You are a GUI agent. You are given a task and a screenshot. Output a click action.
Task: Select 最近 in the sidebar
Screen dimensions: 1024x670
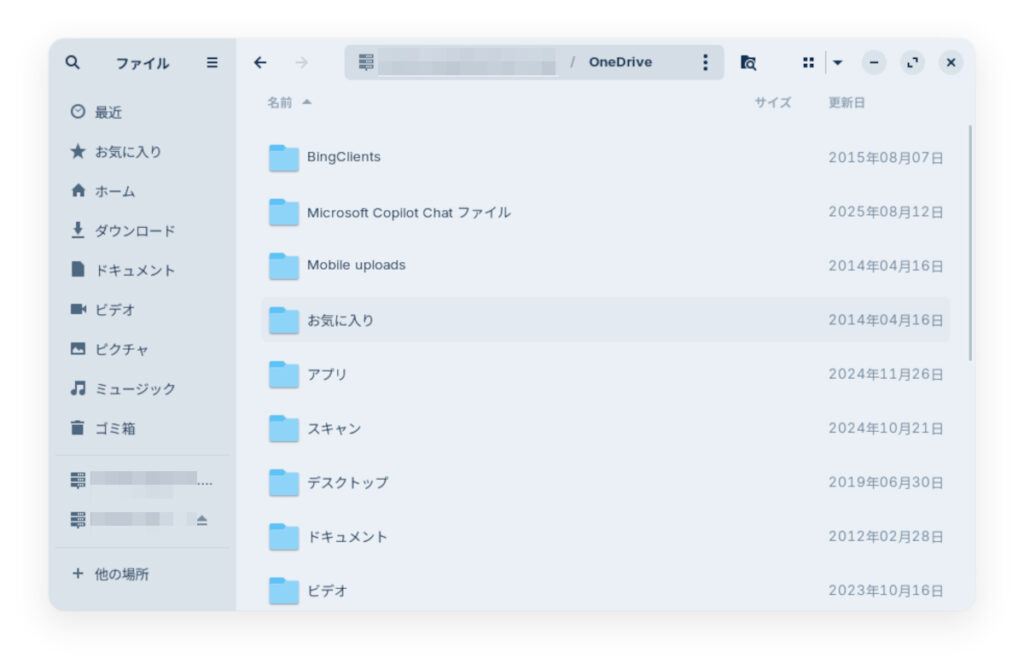point(108,112)
